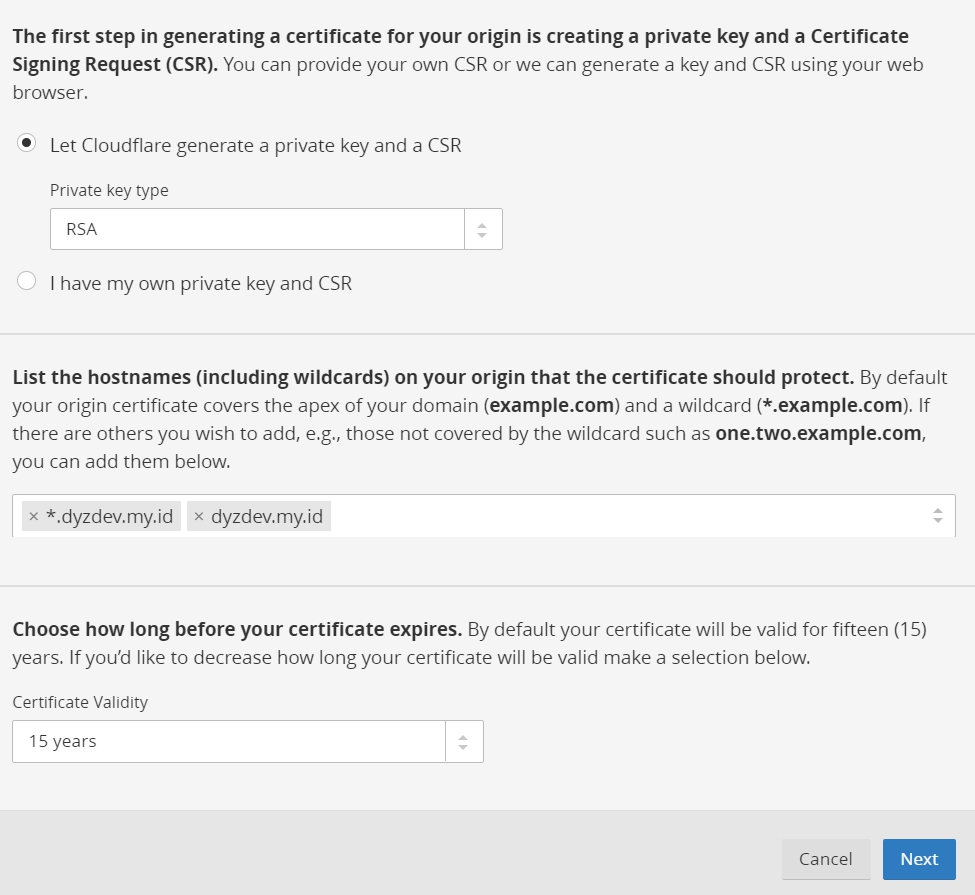Click the bold one.two.example.com sample hostname
Screen dimensions: 975x895
click(x=818, y=433)
